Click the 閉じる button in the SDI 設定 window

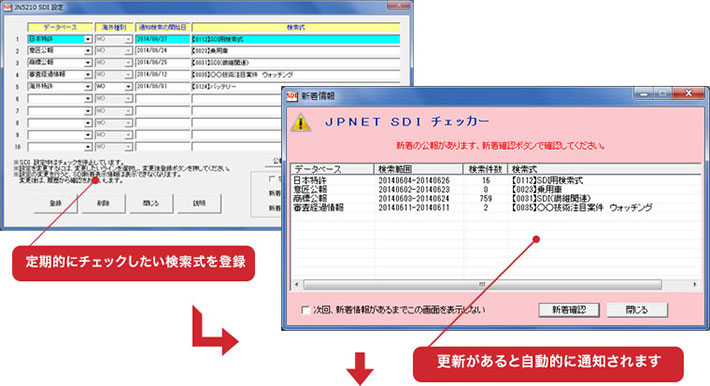click(151, 203)
